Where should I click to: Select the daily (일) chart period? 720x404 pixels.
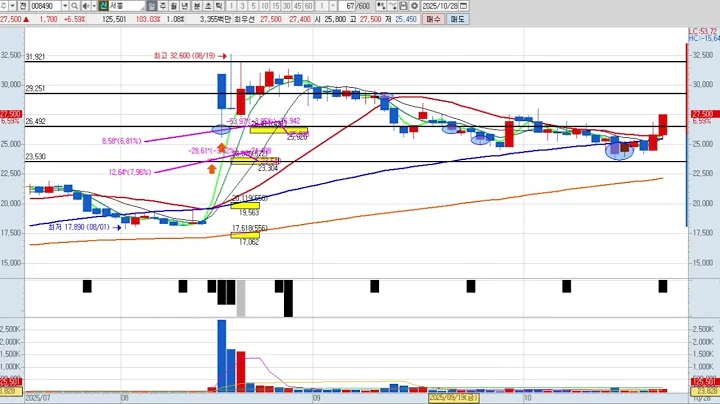[x=152, y=6]
